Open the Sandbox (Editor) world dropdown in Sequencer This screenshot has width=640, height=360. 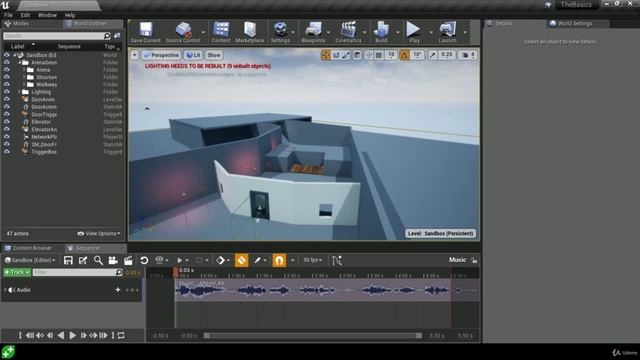[x=30, y=260]
